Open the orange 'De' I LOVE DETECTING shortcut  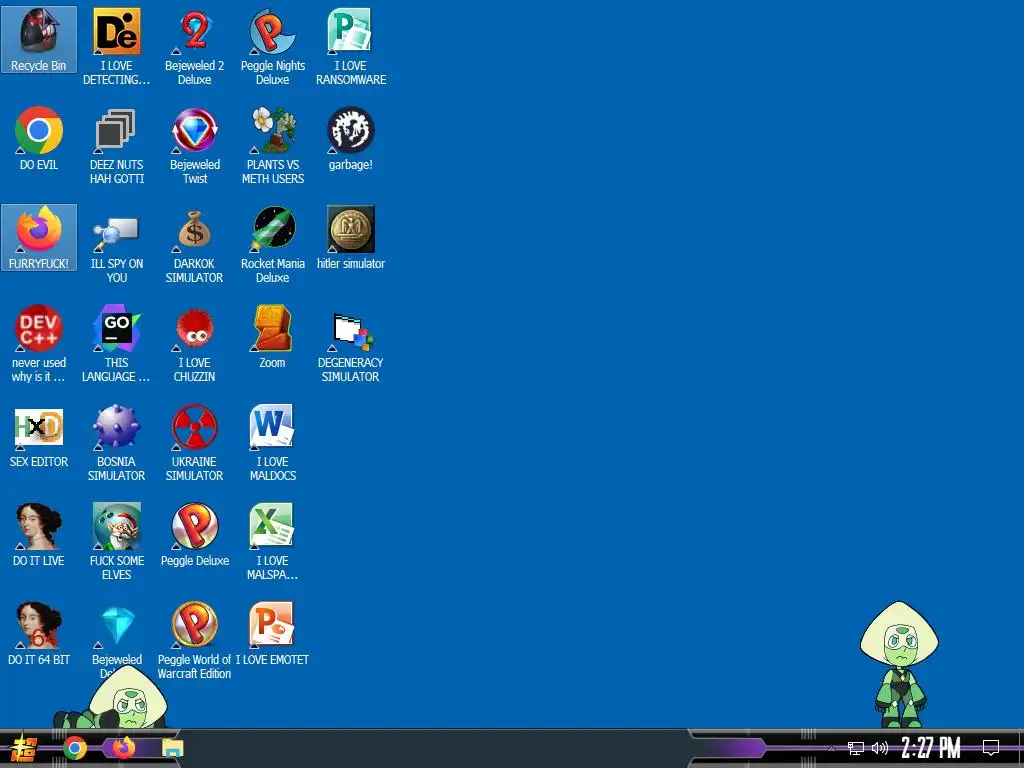(x=116, y=47)
